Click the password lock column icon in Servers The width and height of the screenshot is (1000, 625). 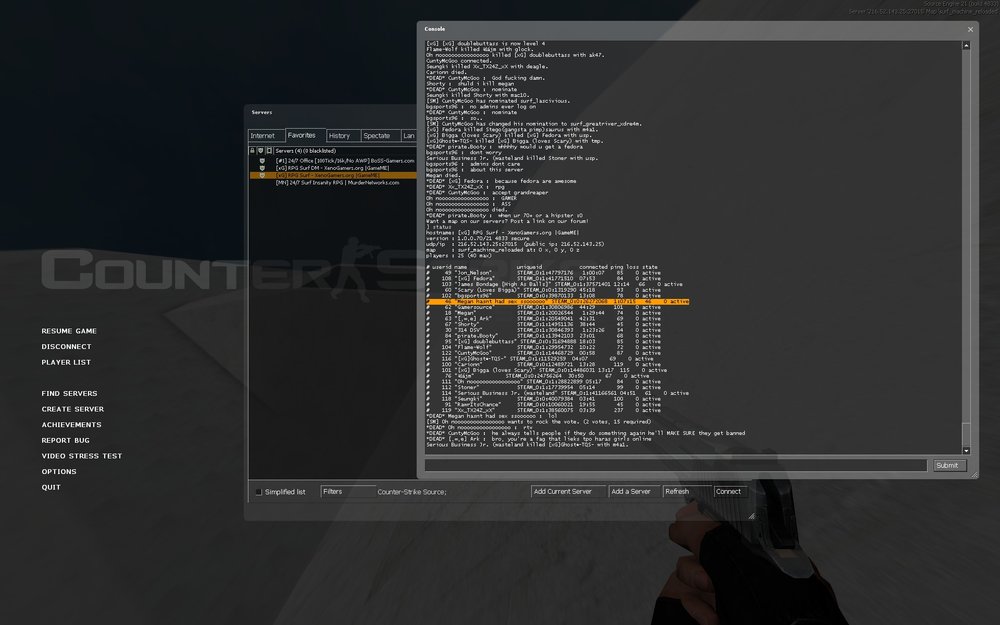pyautogui.click(x=253, y=151)
